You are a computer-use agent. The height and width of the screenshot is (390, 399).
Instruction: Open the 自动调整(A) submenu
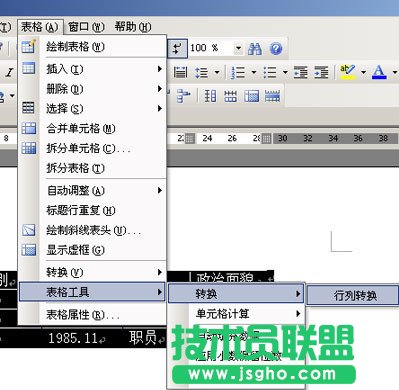(x=92, y=190)
